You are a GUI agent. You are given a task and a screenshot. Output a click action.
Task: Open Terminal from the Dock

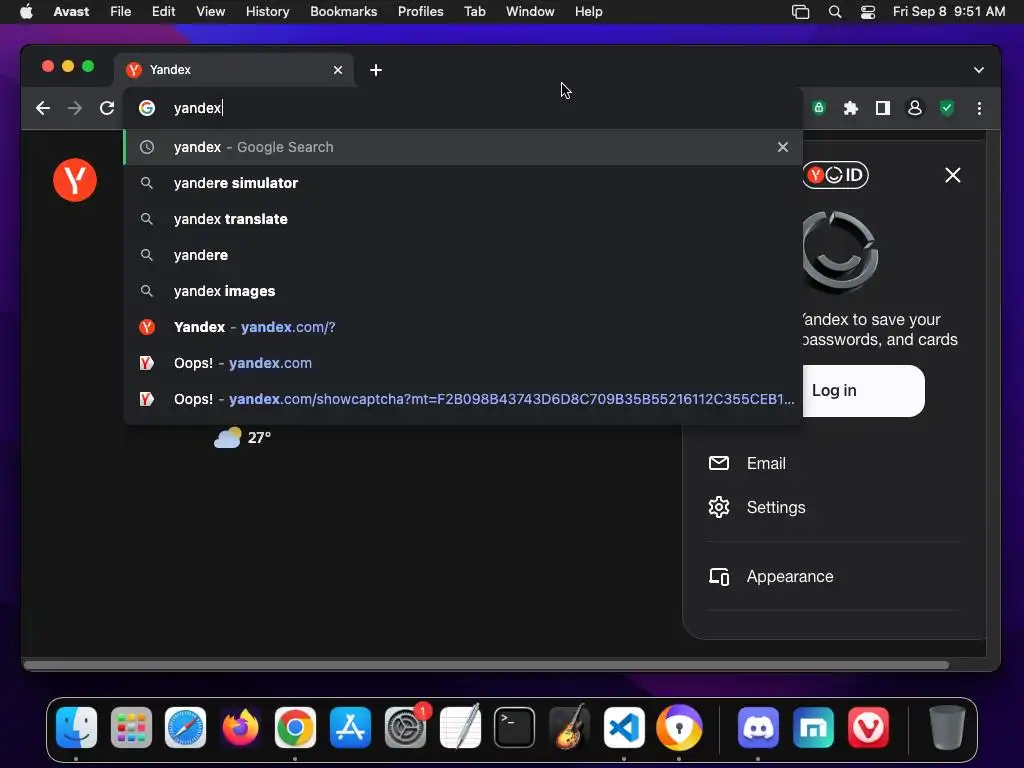(515, 728)
